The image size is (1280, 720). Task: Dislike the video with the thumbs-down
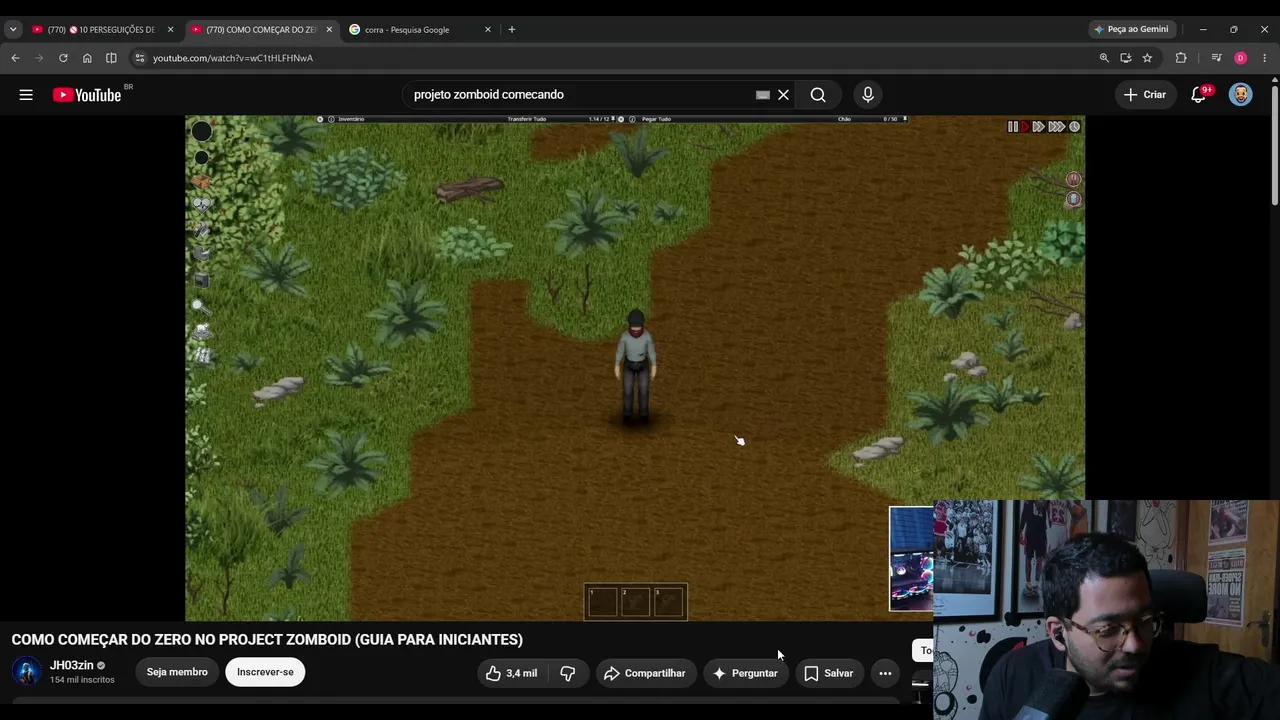pyautogui.click(x=568, y=673)
